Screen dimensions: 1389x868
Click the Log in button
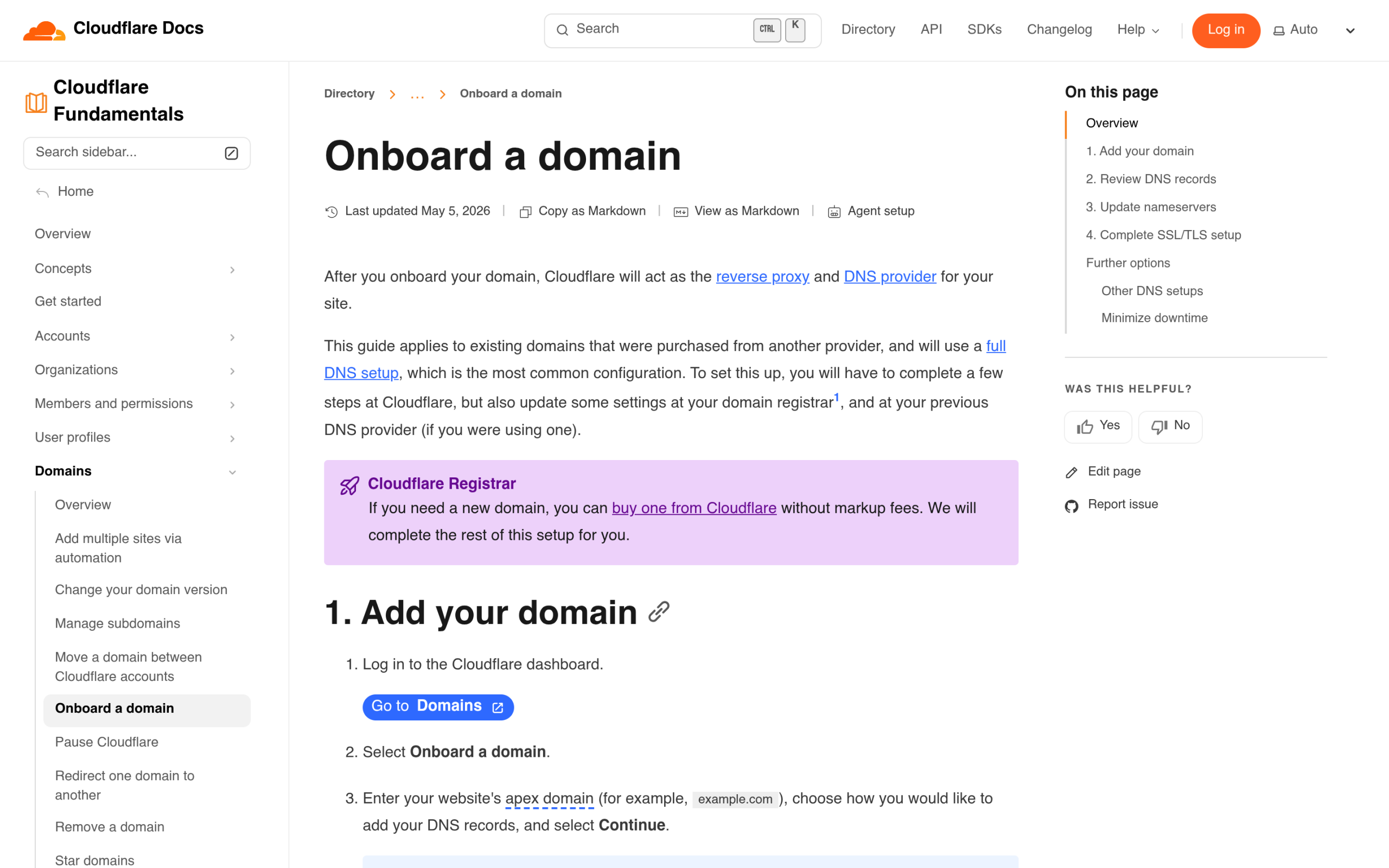click(x=1226, y=30)
